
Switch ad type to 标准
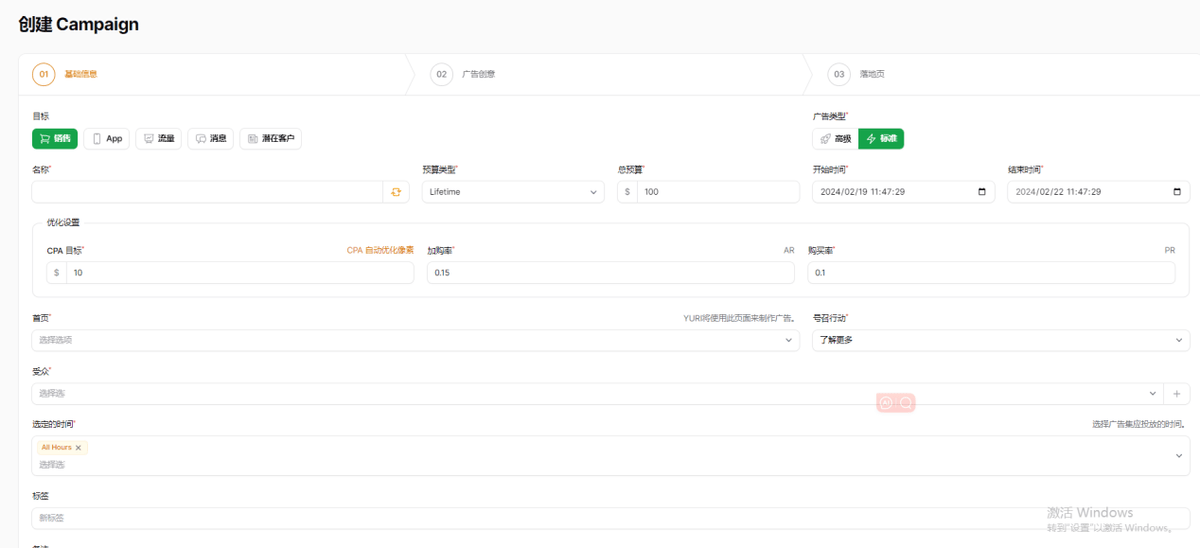(x=881, y=139)
